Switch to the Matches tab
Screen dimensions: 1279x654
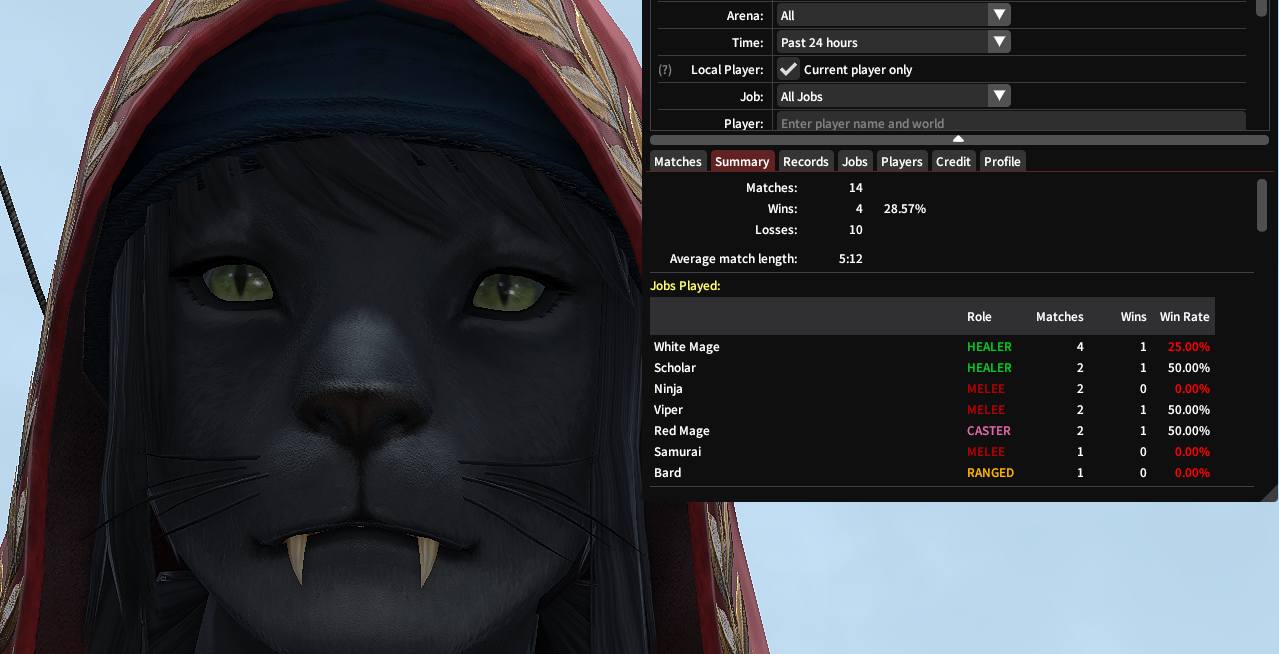(x=678, y=161)
